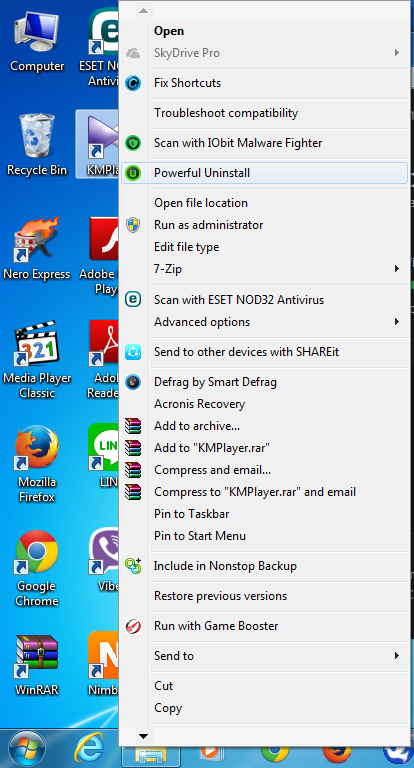This screenshot has width=414, height=768.
Task: Select the LINE desktop shortcut
Action: [x=104, y=456]
